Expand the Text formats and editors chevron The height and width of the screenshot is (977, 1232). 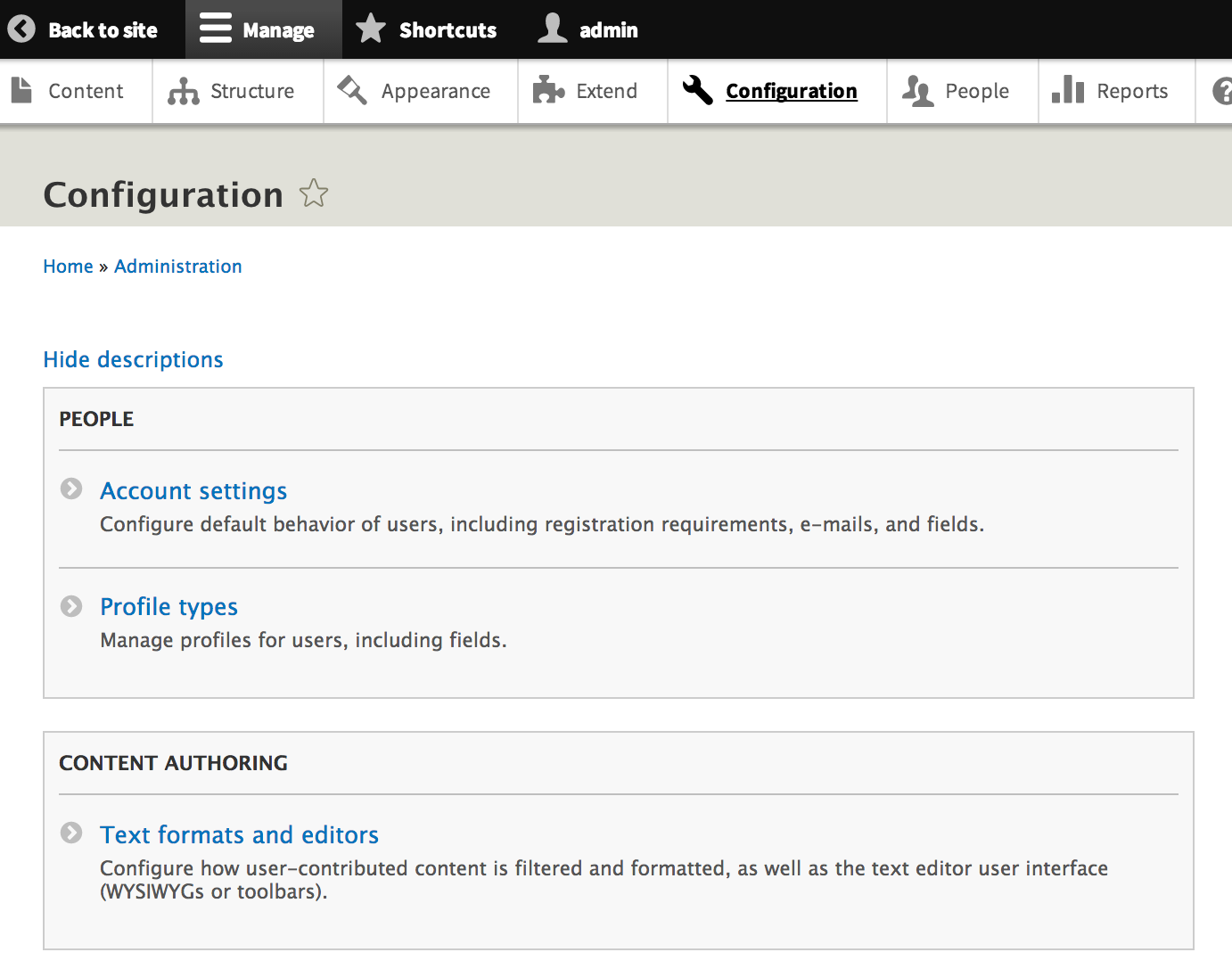click(70, 833)
